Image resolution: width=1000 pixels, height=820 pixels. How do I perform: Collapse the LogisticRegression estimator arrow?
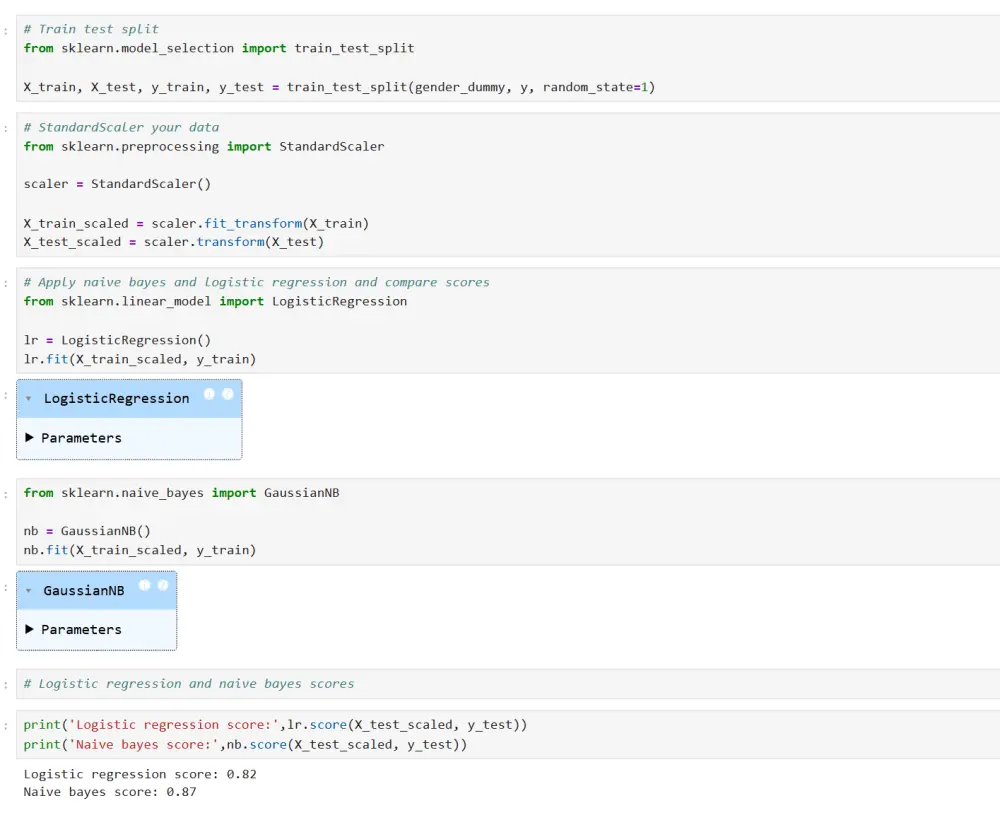click(x=28, y=399)
